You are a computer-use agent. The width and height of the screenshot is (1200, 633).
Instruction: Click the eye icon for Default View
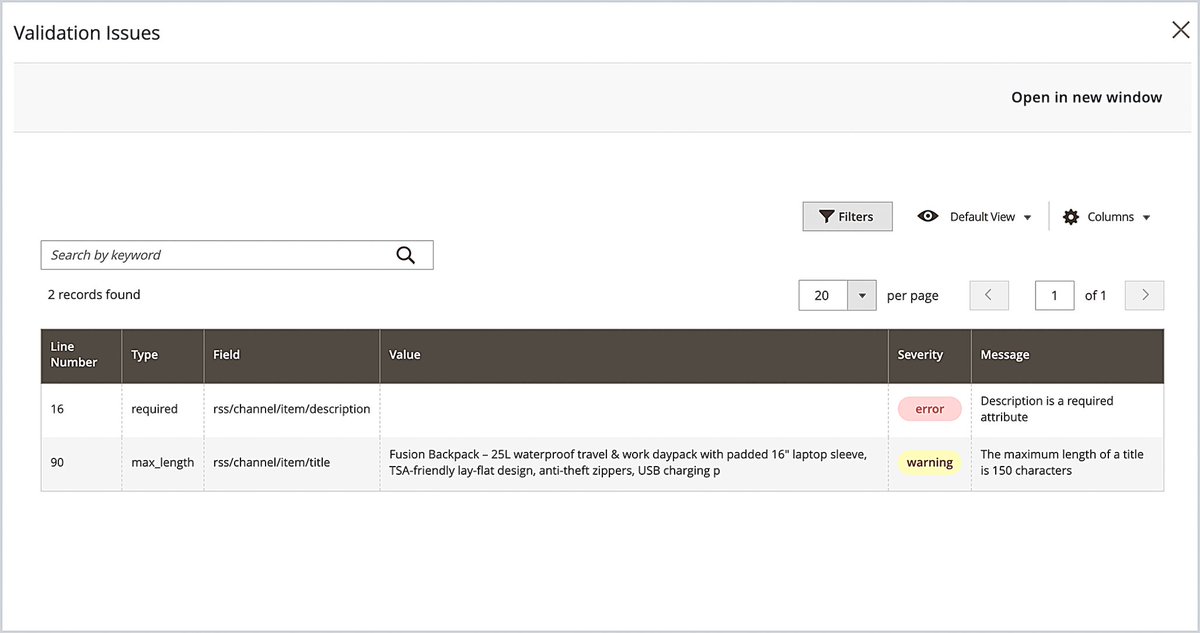[928, 216]
